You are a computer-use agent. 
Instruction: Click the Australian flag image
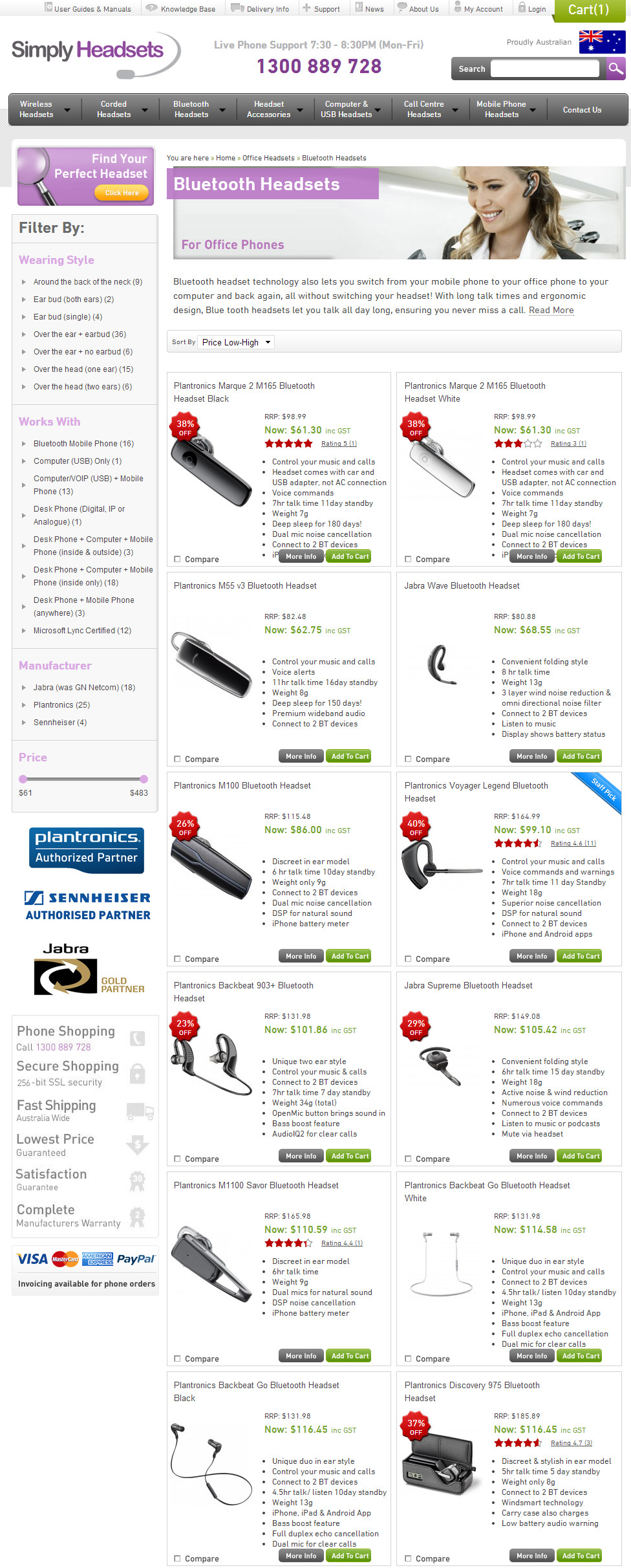[x=602, y=42]
